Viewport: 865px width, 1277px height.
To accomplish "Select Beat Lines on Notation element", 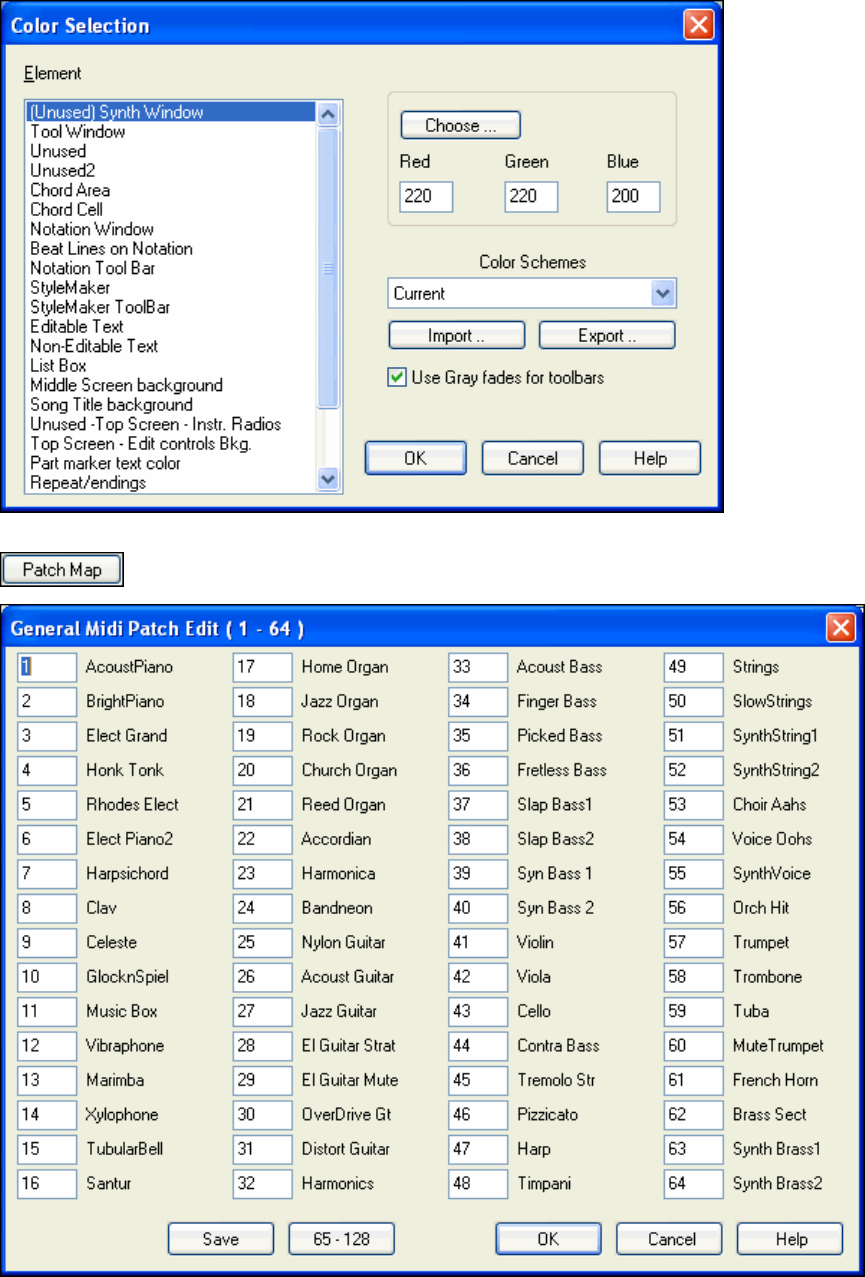I will [171, 248].
